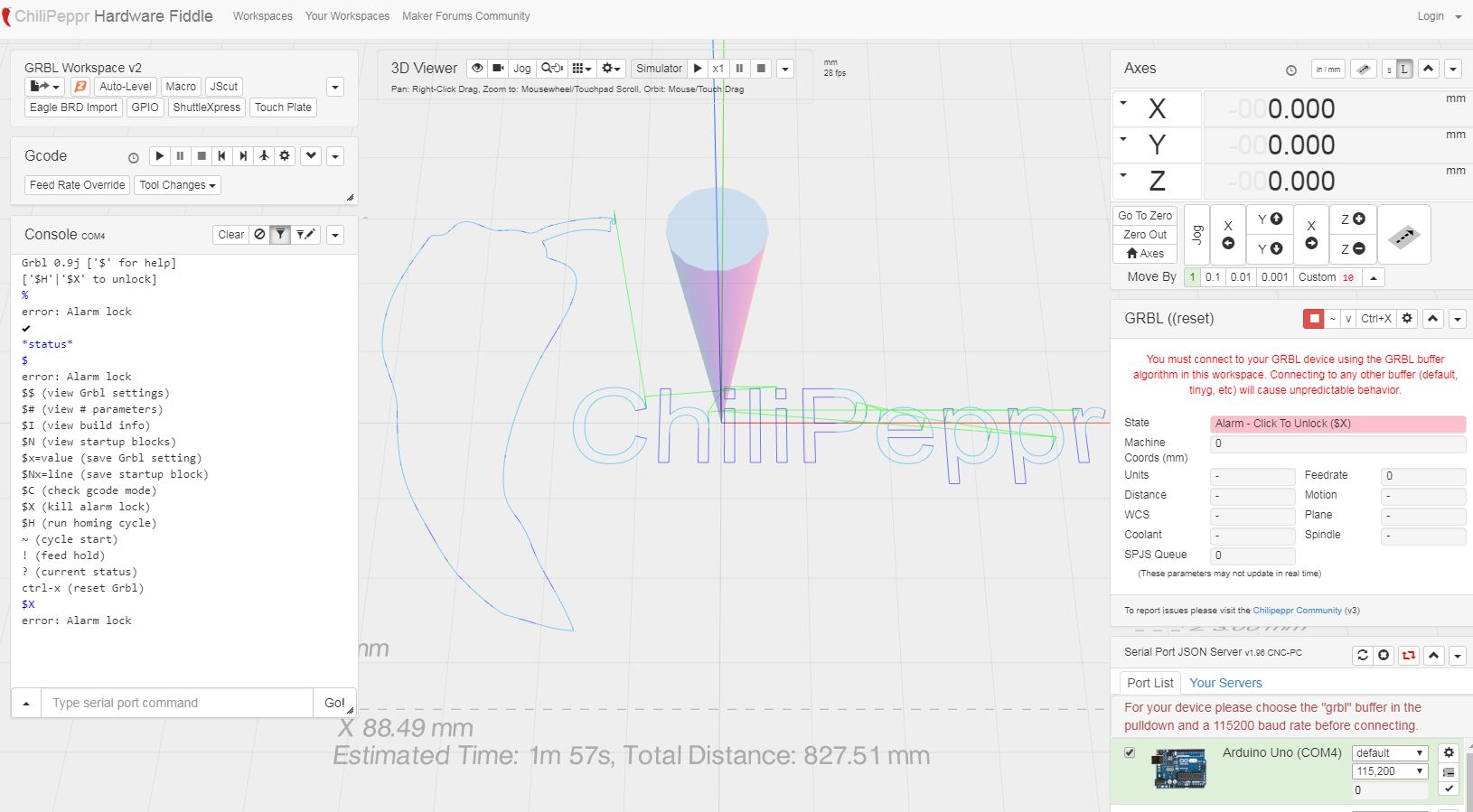This screenshot has height=812, width=1473.
Task: Open Gcode settings gear
Action: (285, 156)
